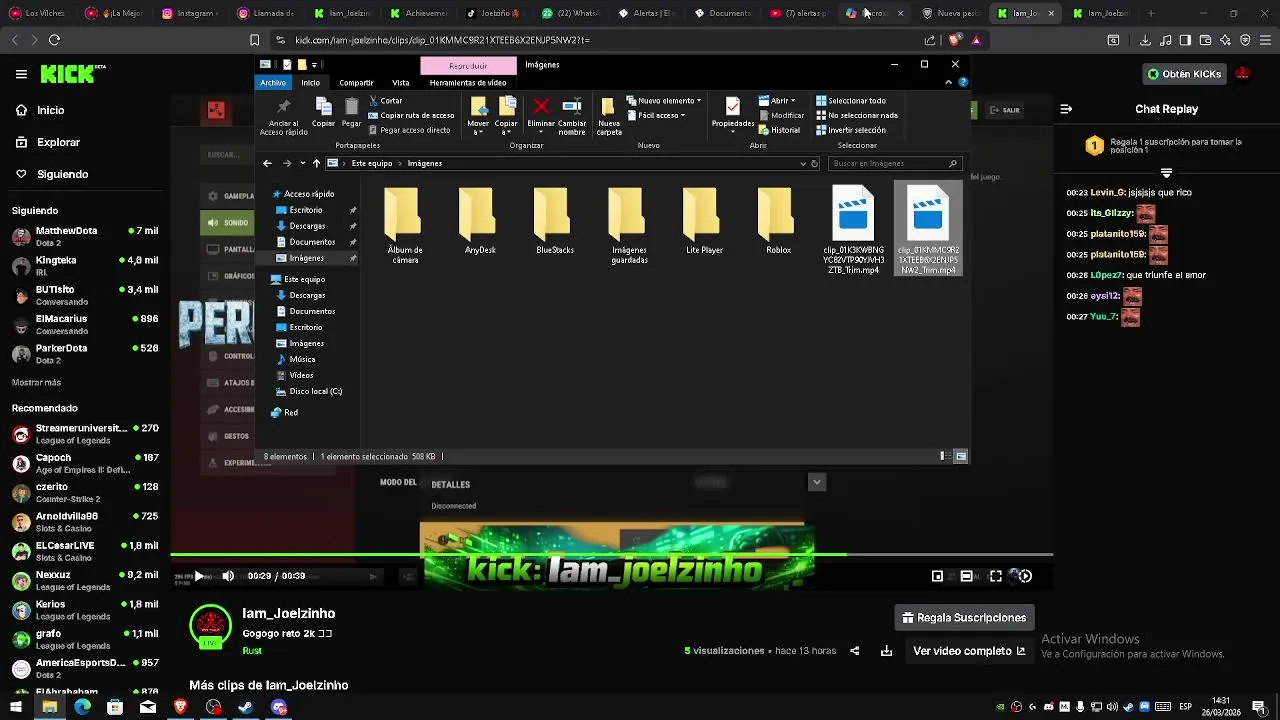Toggle fullscreen on the video player
The image size is (1280, 720).
996,576
